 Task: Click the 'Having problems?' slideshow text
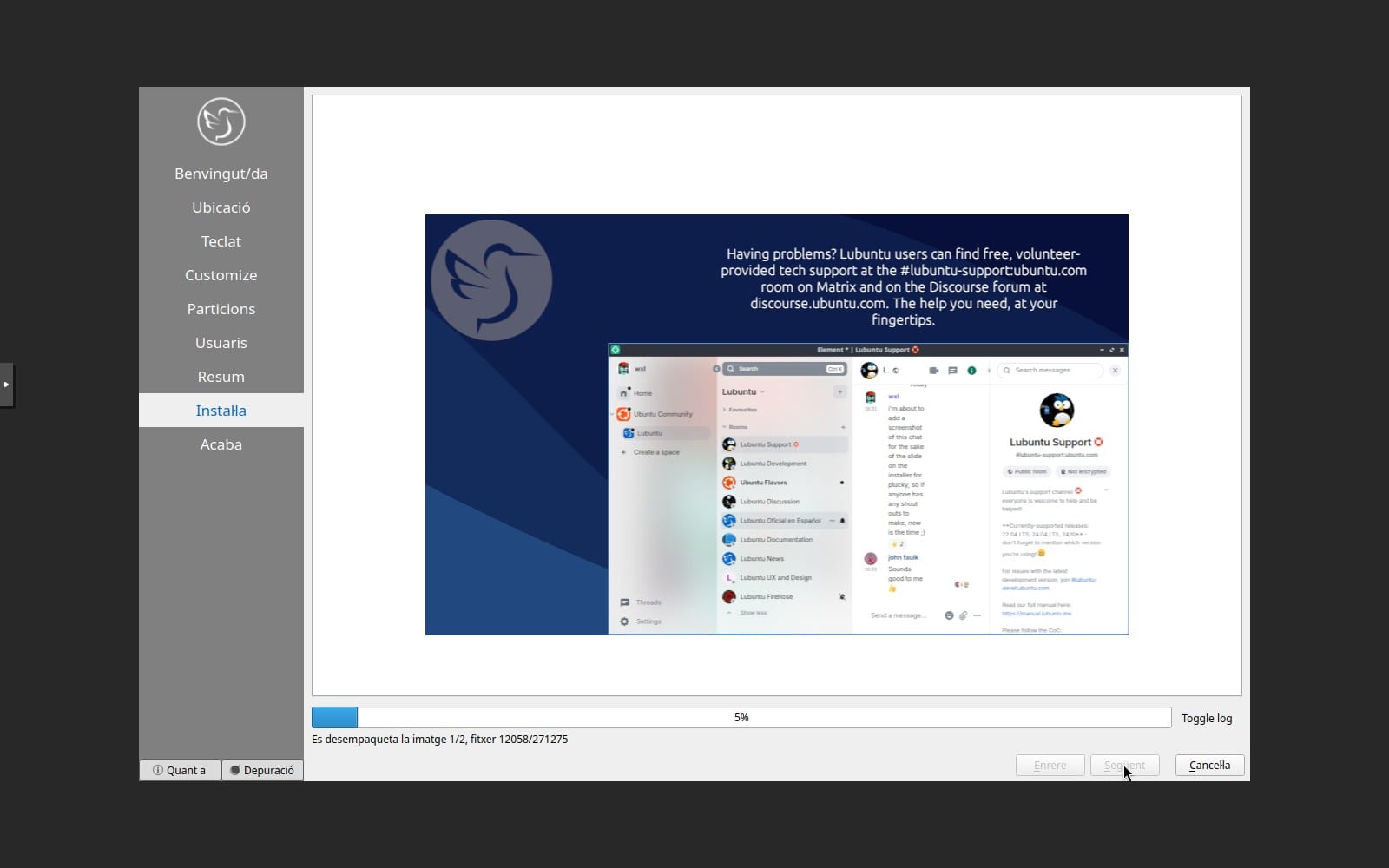pyautogui.click(x=903, y=286)
